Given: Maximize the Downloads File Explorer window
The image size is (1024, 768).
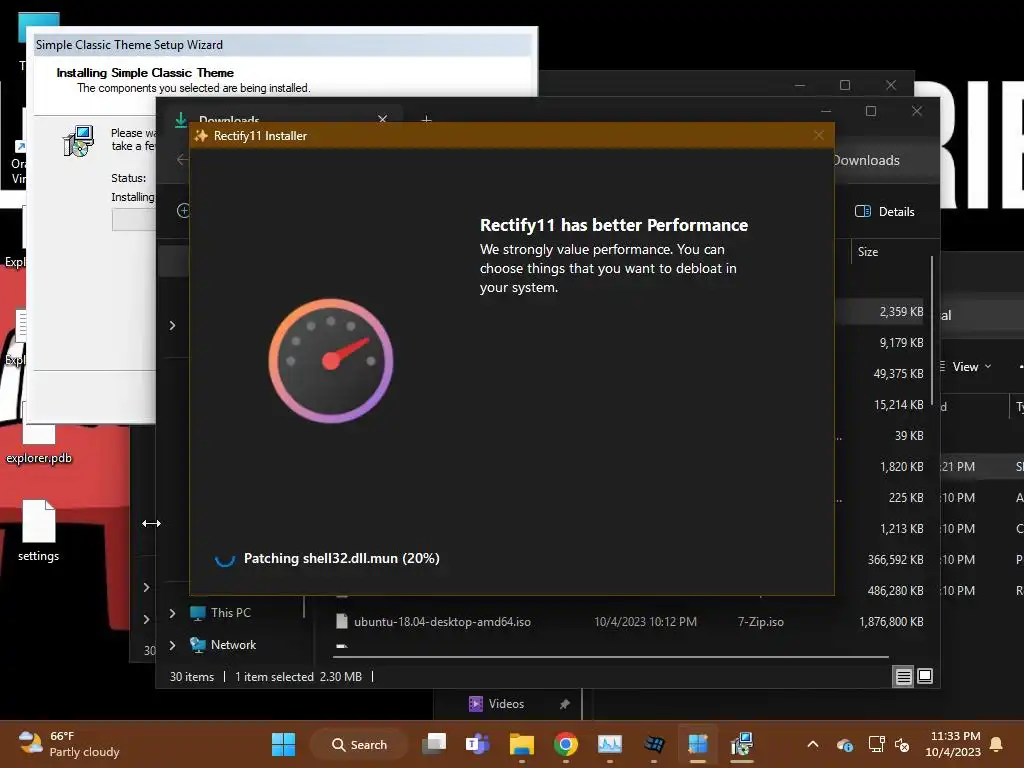Looking at the screenshot, I should pyautogui.click(x=871, y=111).
